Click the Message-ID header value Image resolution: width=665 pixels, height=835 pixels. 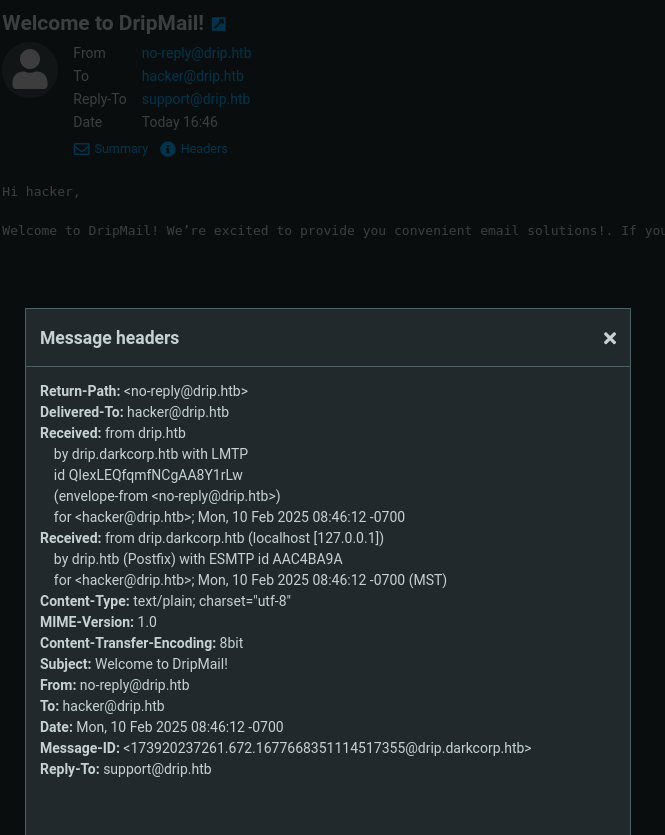[327, 748]
